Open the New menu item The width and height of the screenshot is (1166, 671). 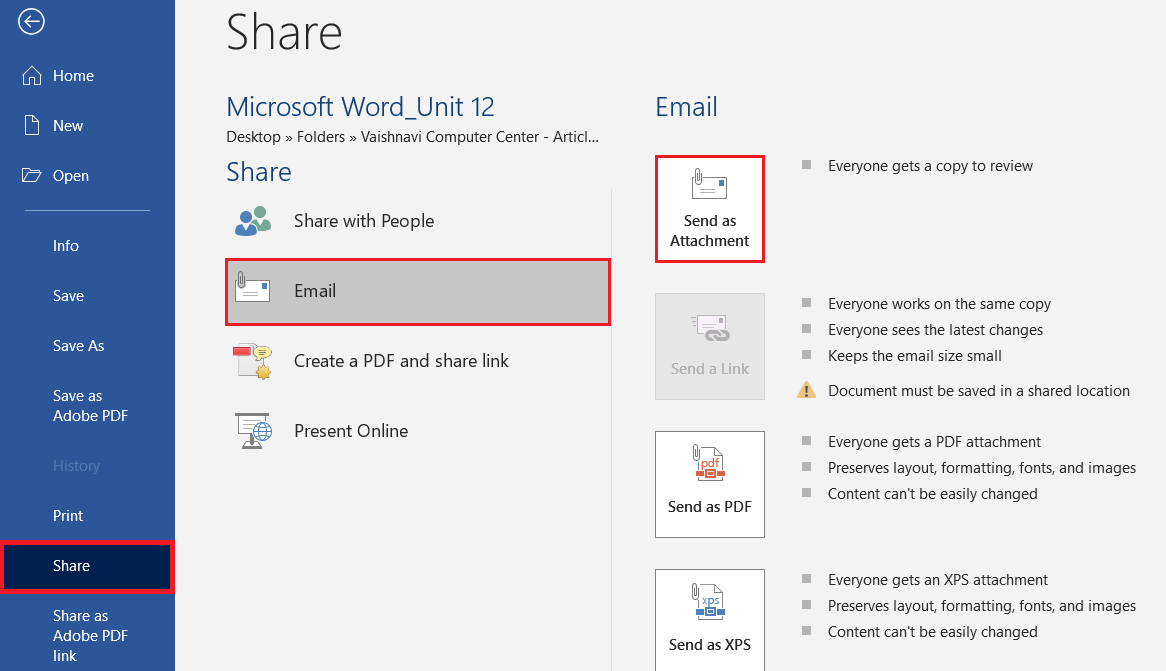(87, 126)
